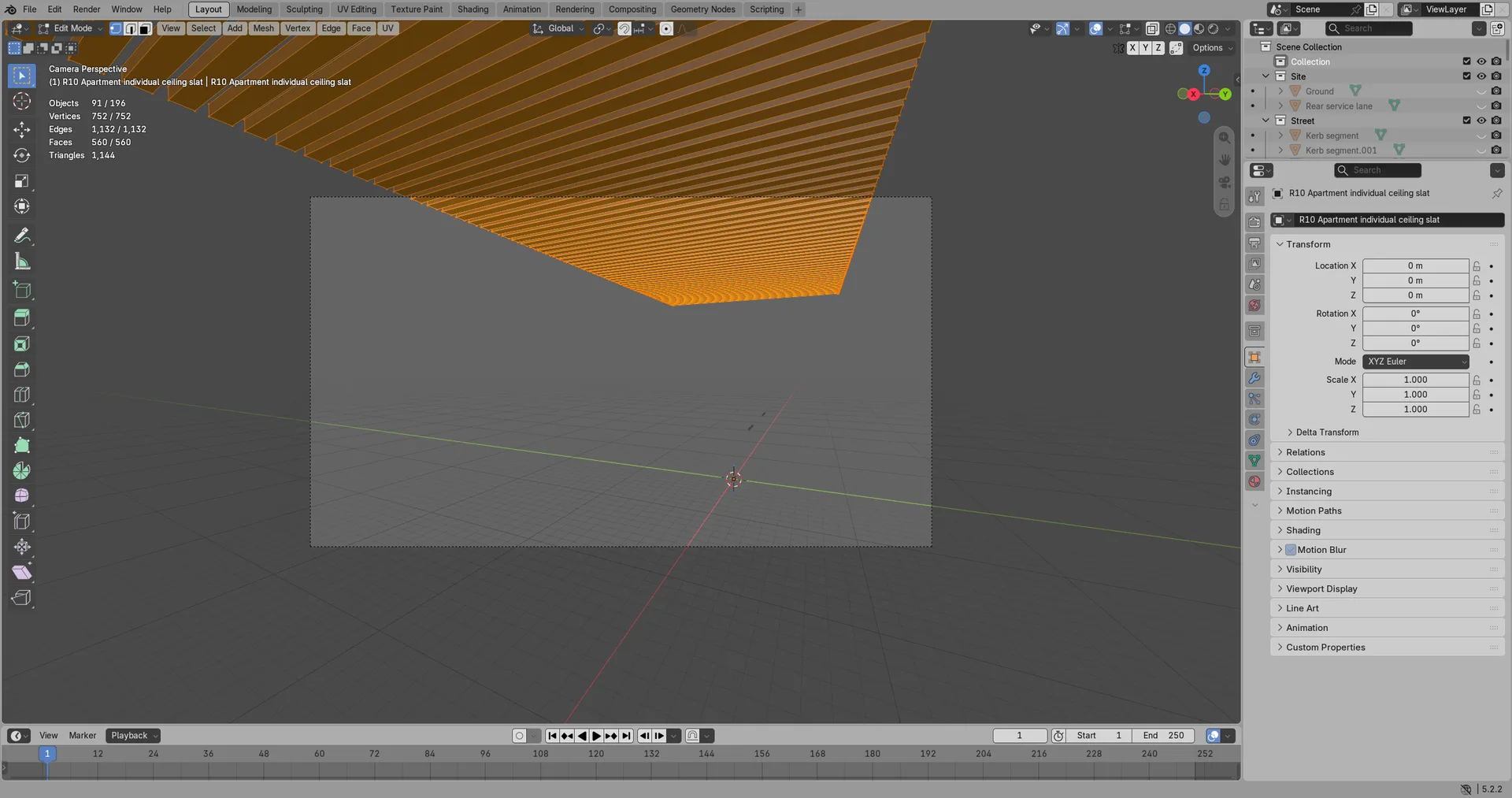Select the Knife tool
1512x798 pixels.
(22, 420)
